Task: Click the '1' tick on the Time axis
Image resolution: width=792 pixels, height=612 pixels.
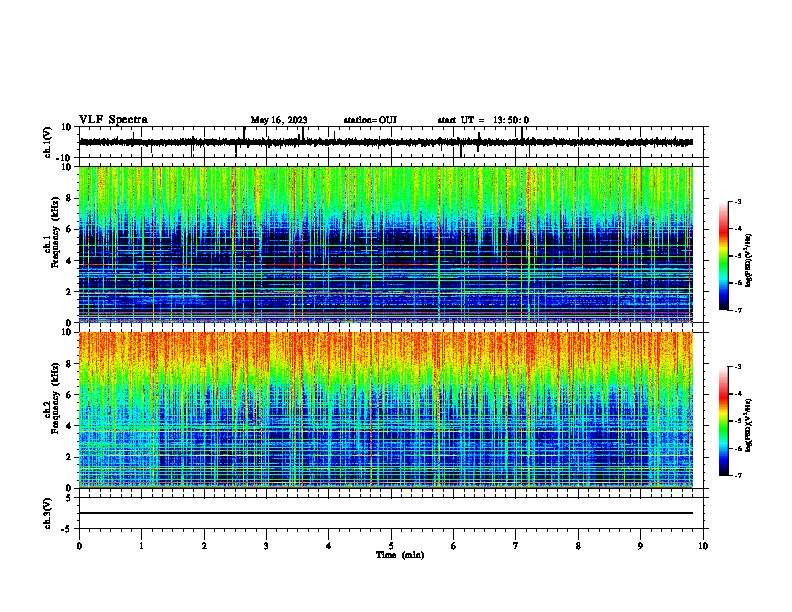Action: pos(141,546)
